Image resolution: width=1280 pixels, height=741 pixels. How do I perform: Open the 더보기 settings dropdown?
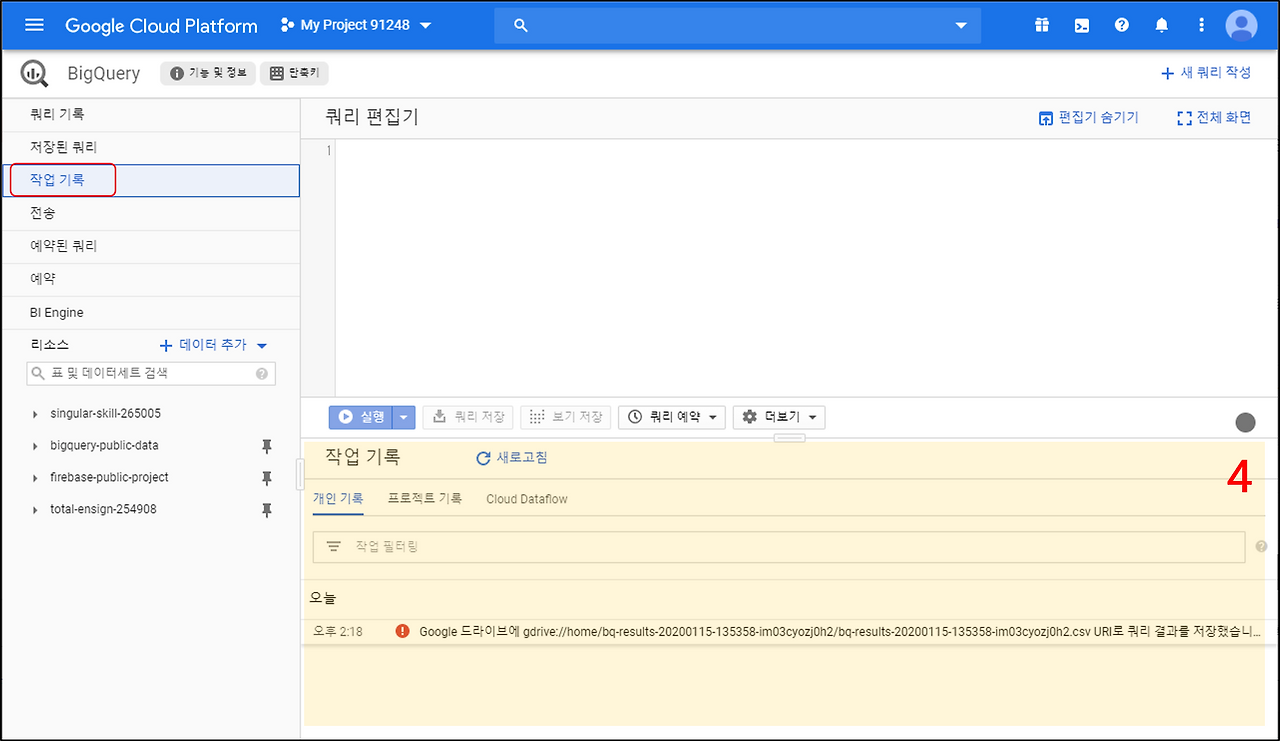[779, 417]
